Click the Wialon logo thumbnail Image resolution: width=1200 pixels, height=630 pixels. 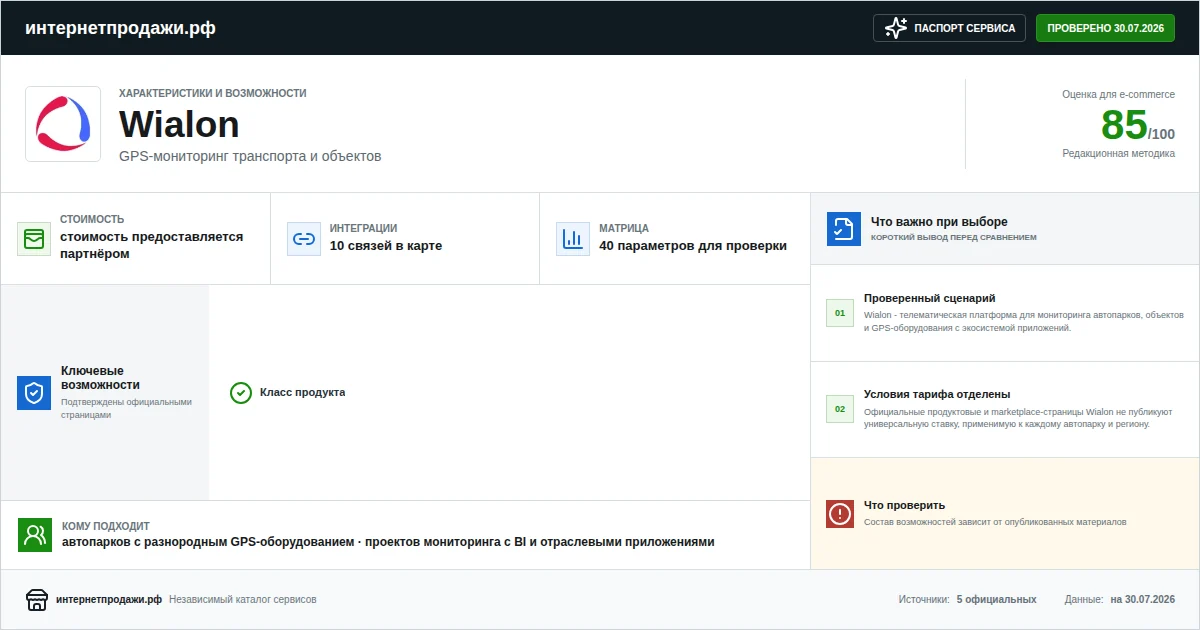pos(63,124)
